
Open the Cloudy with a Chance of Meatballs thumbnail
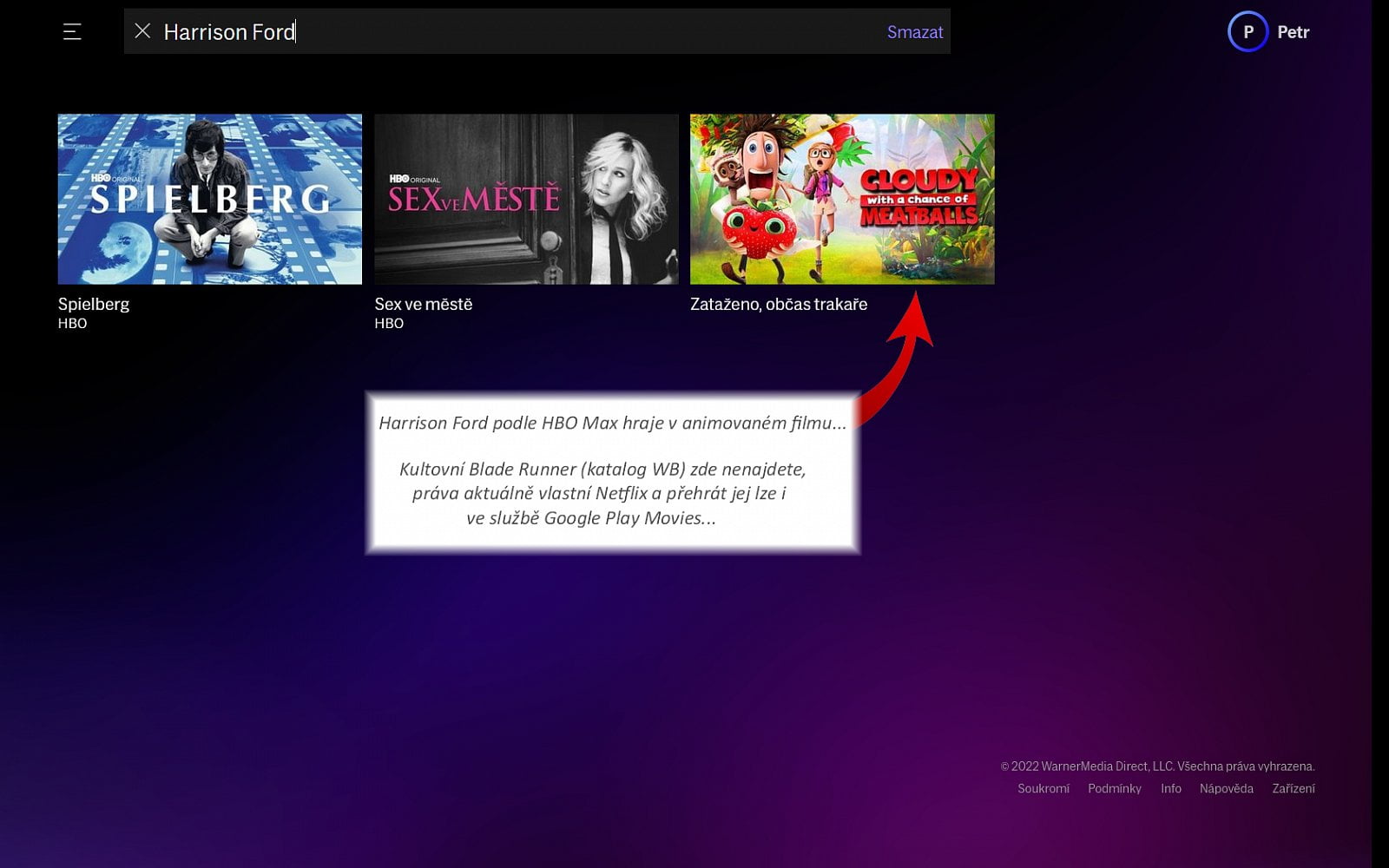842,199
